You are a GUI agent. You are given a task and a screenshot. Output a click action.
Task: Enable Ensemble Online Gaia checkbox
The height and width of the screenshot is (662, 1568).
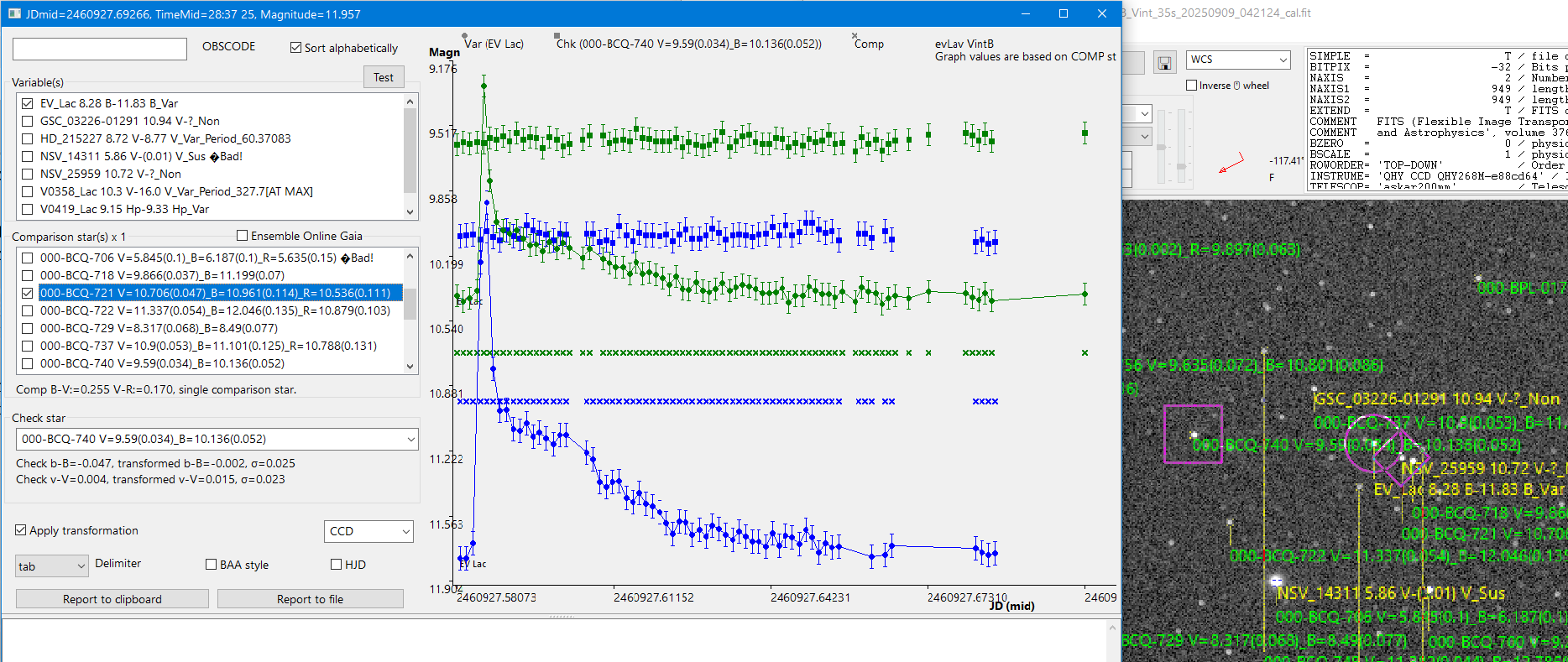click(243, 236)
